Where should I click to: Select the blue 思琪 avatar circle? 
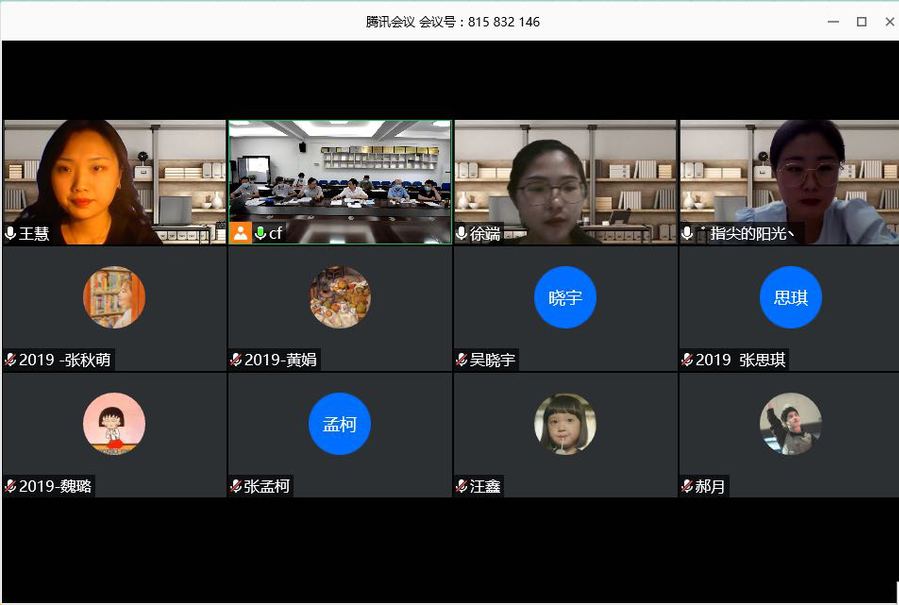pos(790,298)
